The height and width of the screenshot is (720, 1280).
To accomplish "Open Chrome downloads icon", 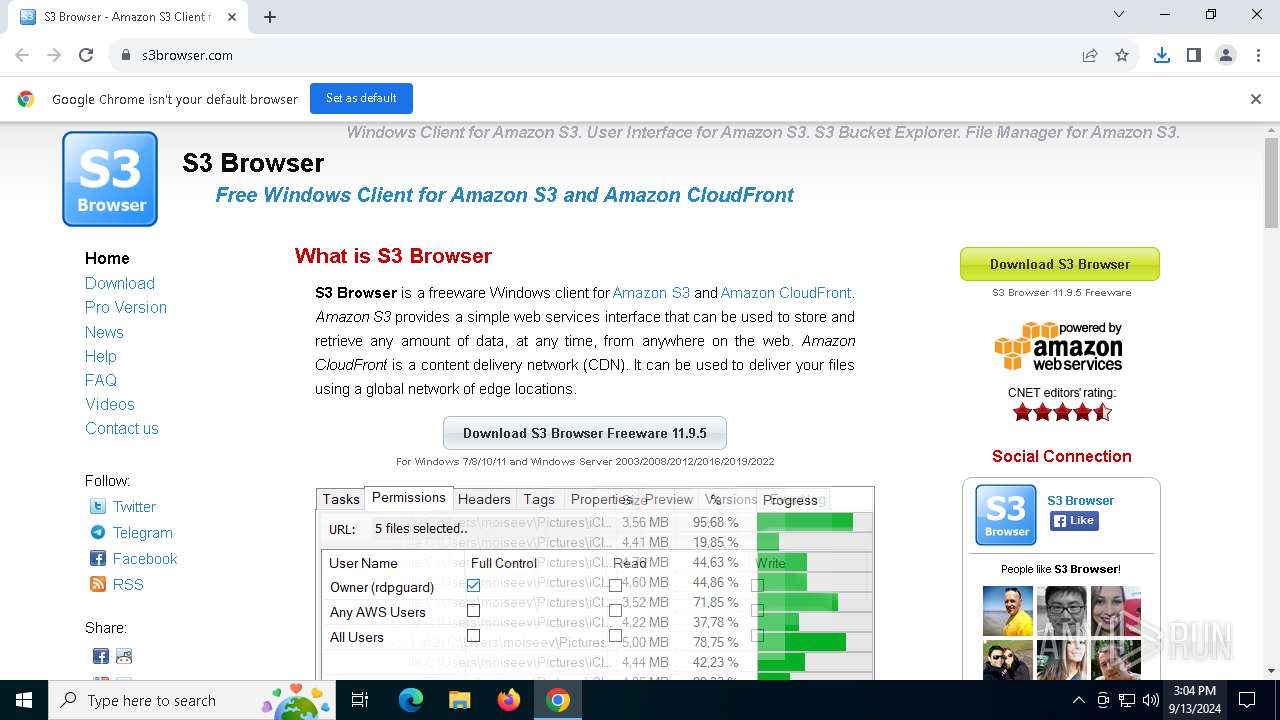I will point(1162,55).
